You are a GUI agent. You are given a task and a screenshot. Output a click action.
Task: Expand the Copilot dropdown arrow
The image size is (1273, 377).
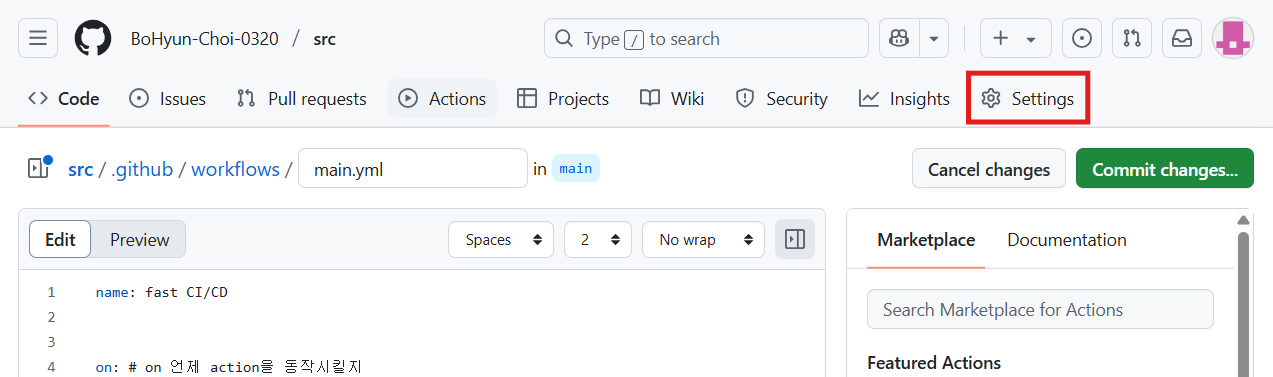pos(934,39)
